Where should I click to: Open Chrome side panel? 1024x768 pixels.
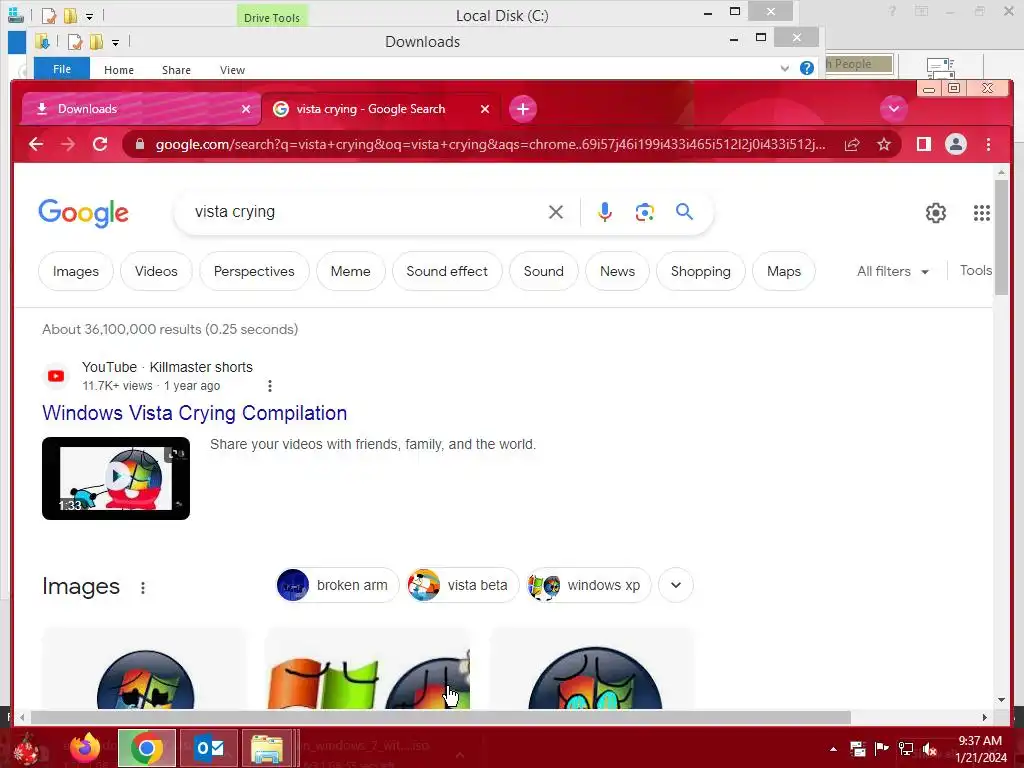click(x=923, y=144)
